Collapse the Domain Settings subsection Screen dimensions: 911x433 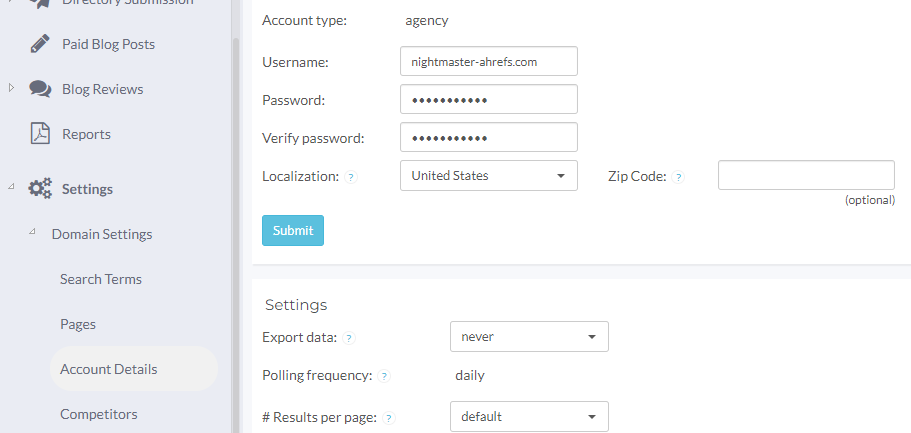point(32,233)
